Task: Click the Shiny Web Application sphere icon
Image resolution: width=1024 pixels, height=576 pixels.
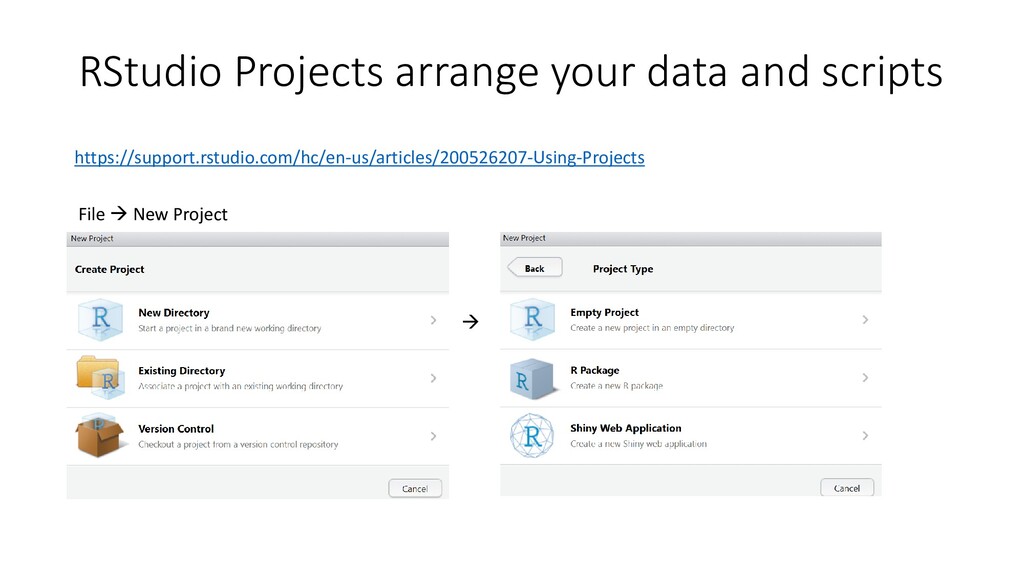Action: pos(532,436)
